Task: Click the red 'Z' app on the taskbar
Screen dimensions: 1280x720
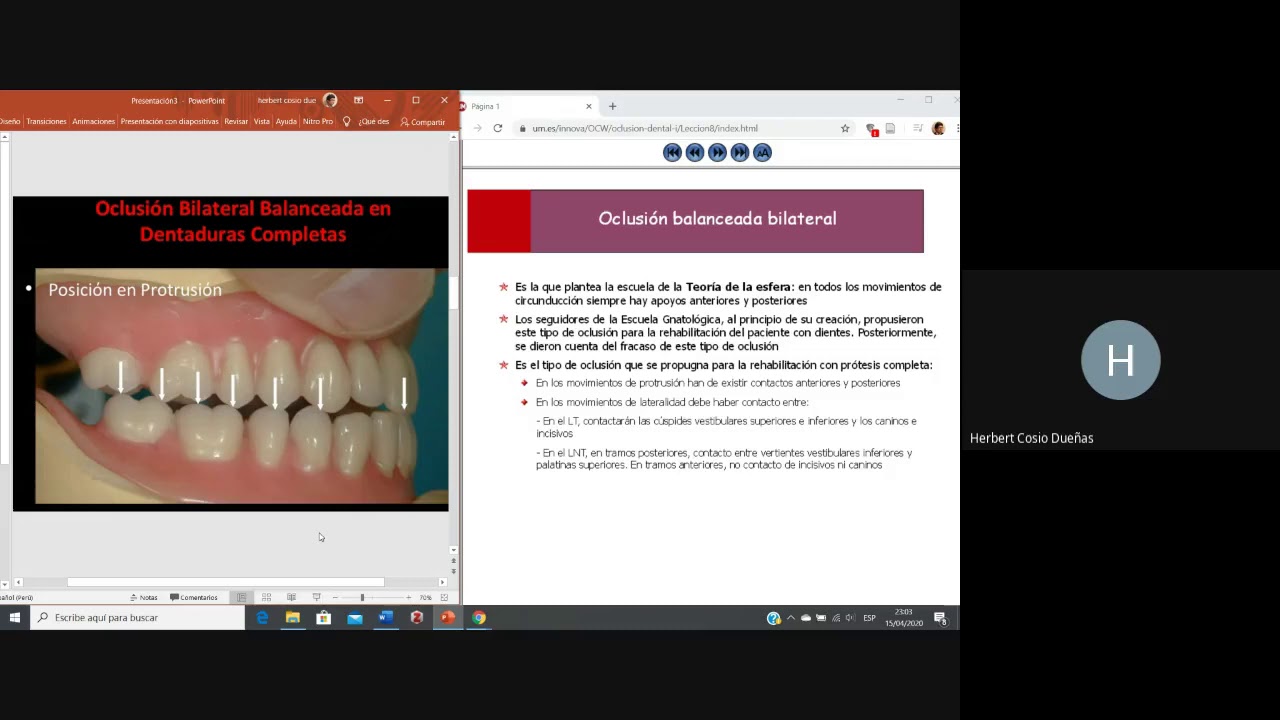Action: [417, 618]
